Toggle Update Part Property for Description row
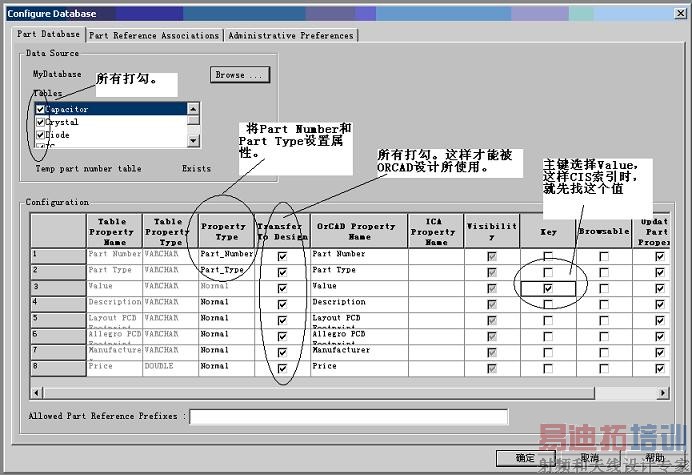This screenshot has height=475, width=692. [660, 304]
